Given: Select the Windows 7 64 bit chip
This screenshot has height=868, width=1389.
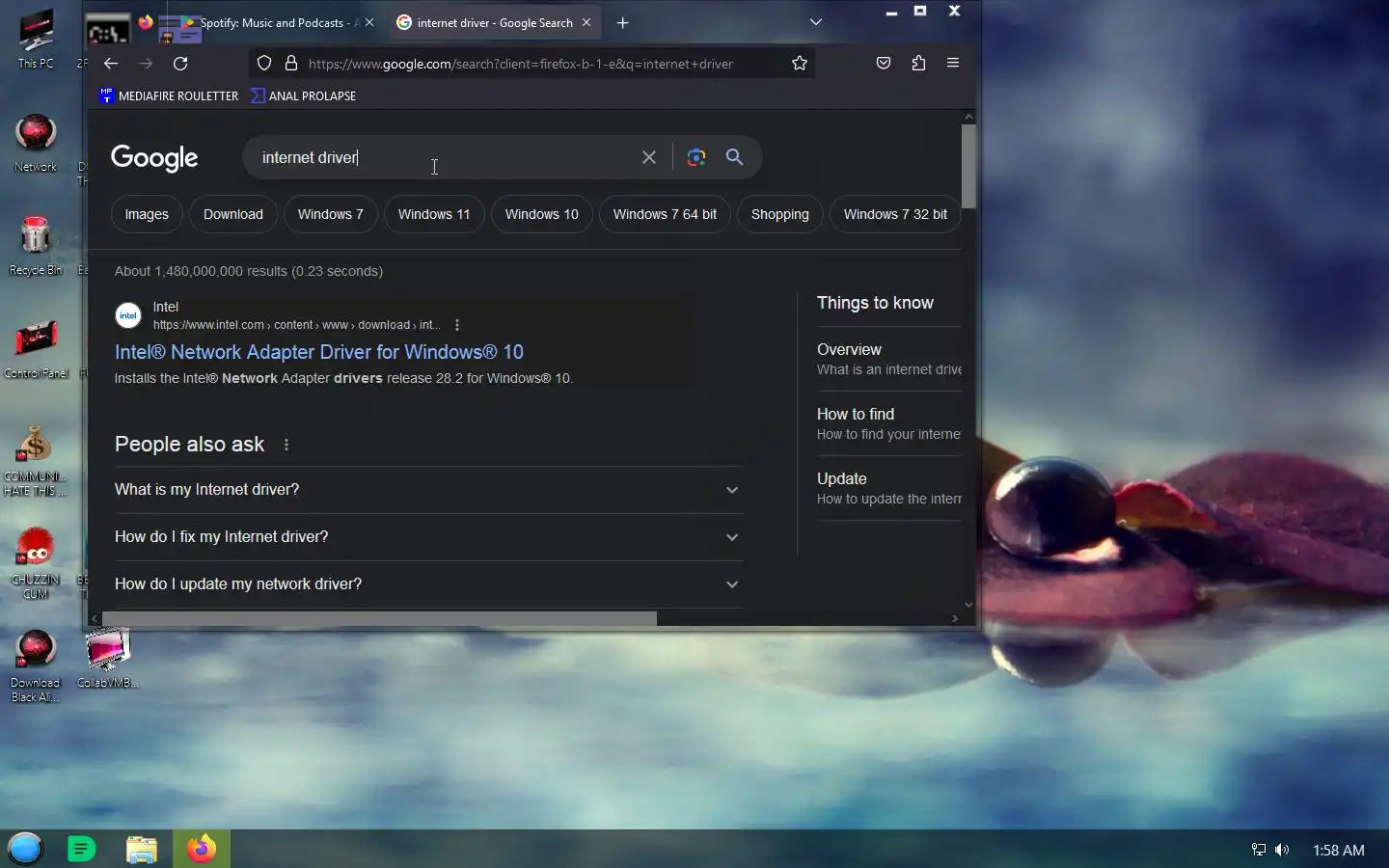Looking at the screenshot, I should pyautogui.click(x=665, y=214).
